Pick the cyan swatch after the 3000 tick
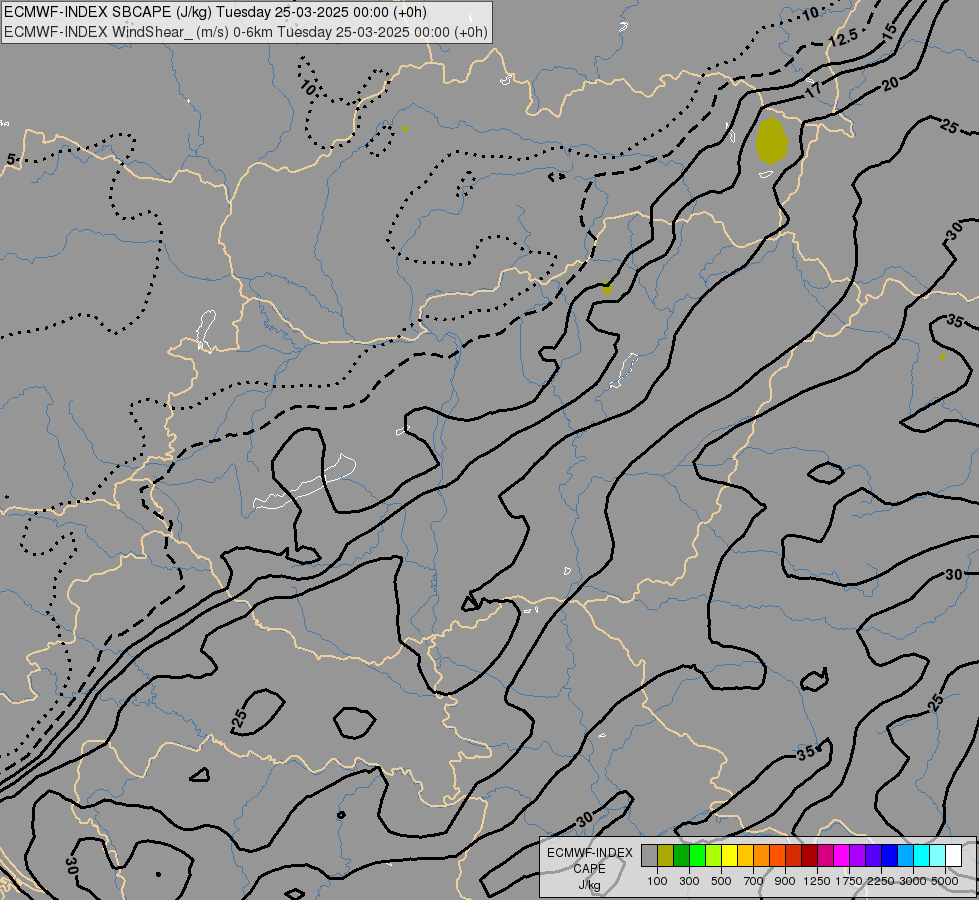Image resolution: width=979 pixels, height=900 pixels. 922,856
